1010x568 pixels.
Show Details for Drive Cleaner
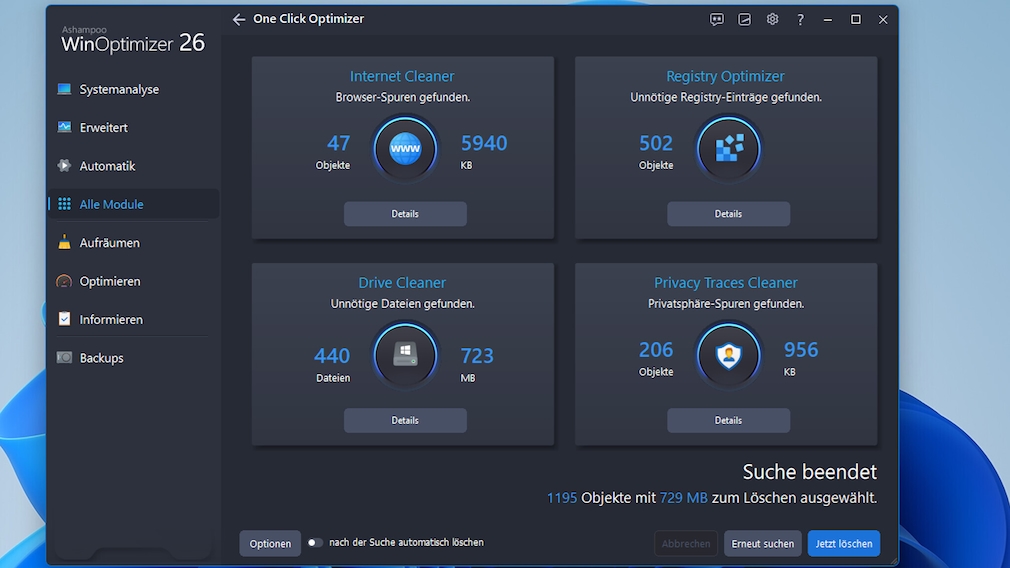pyautogui.click(x=405, y=421)
